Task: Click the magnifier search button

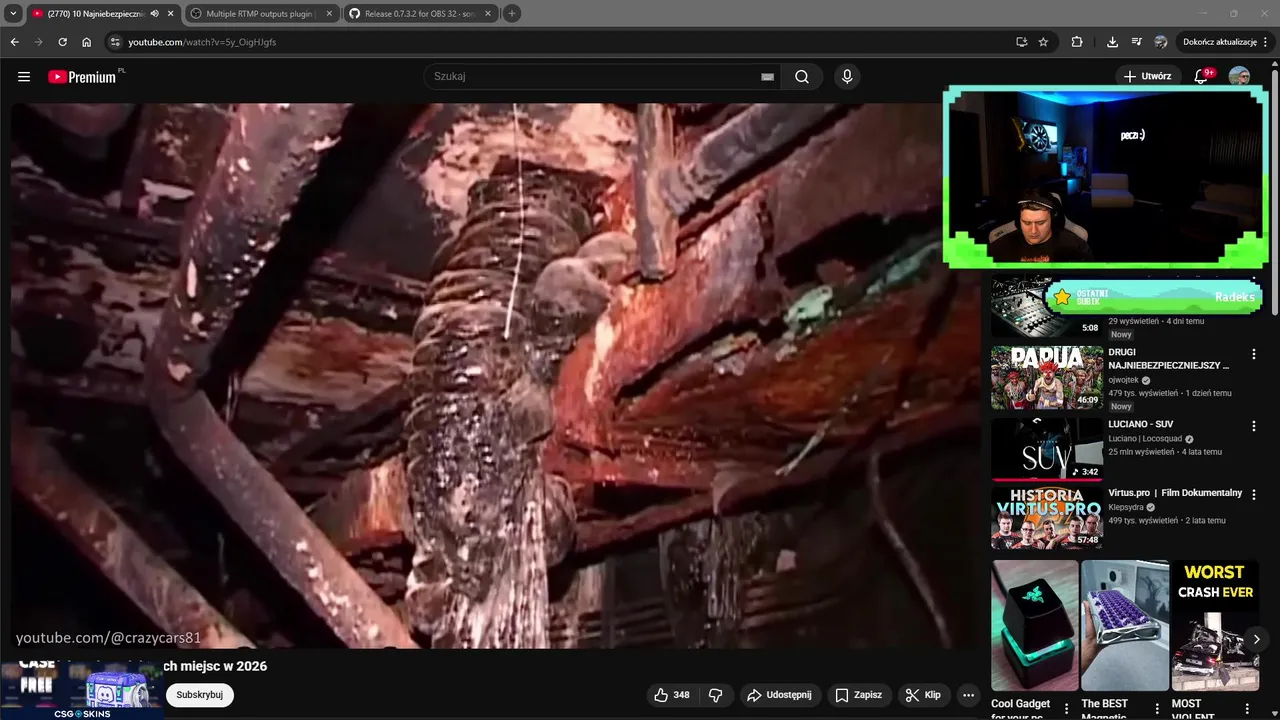Action: (x=802, y=77)
